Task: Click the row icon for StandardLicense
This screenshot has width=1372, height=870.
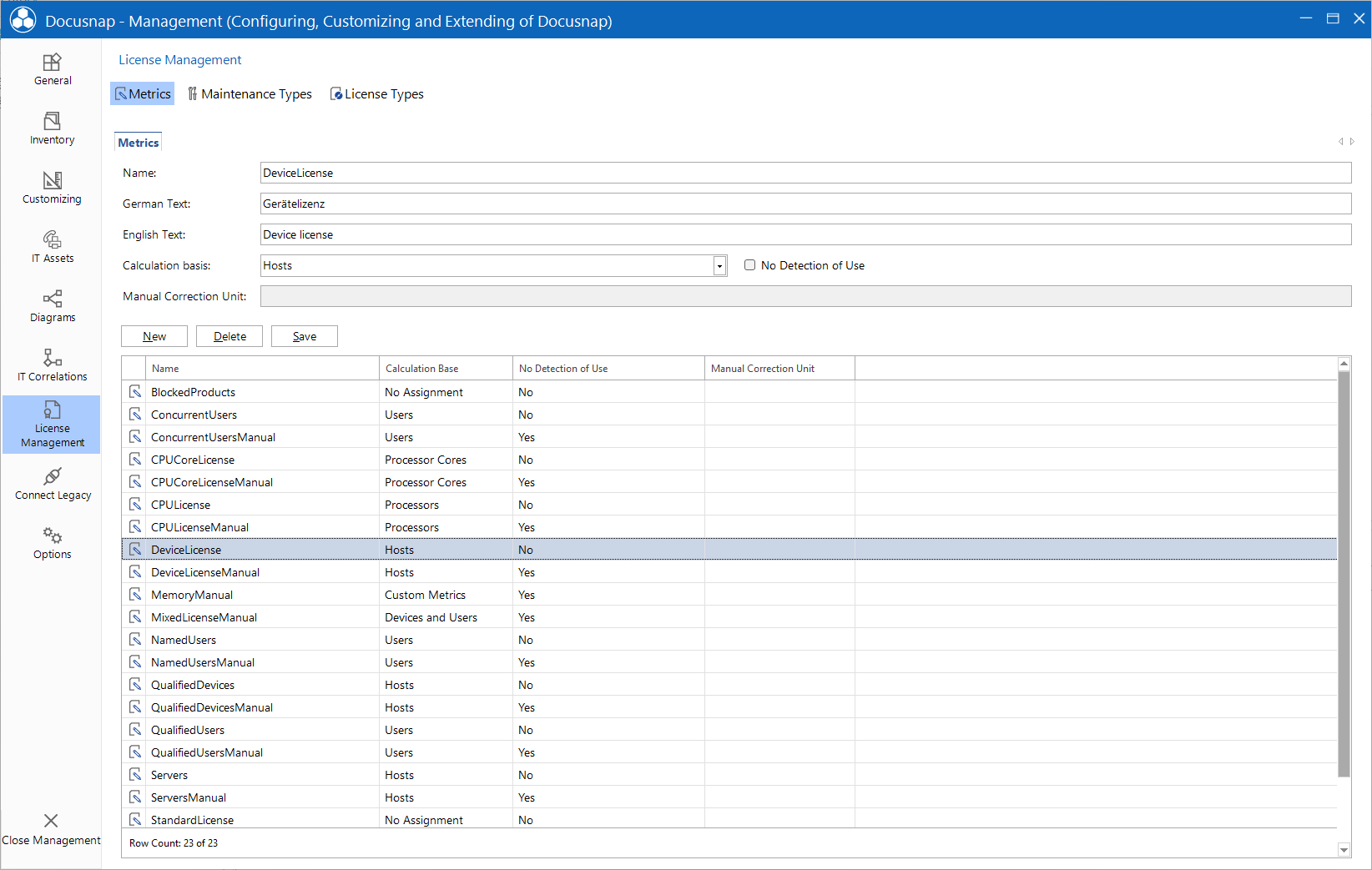Action: click(x=135, y=819)
